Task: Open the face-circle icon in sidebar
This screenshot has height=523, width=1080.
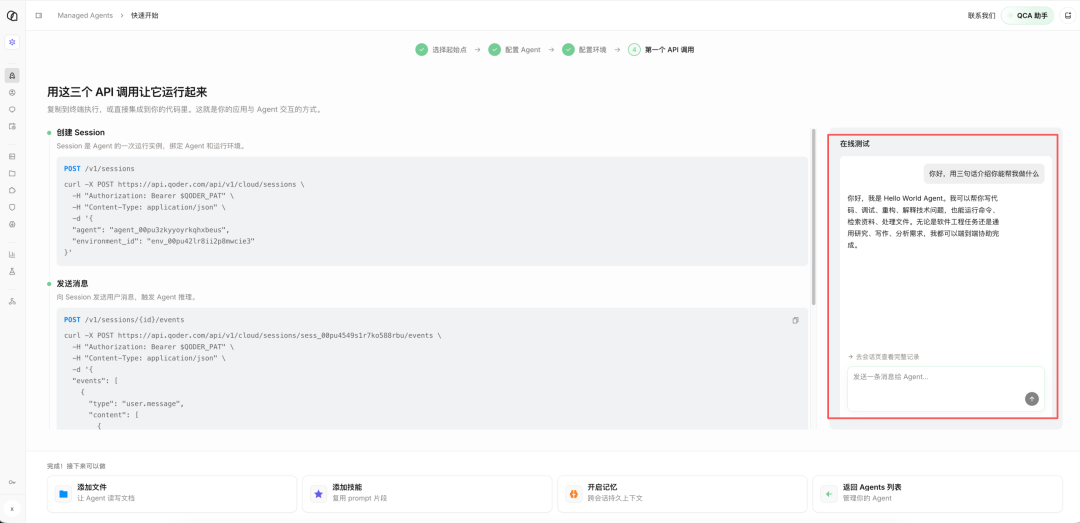Action: [x=12, y=92]
